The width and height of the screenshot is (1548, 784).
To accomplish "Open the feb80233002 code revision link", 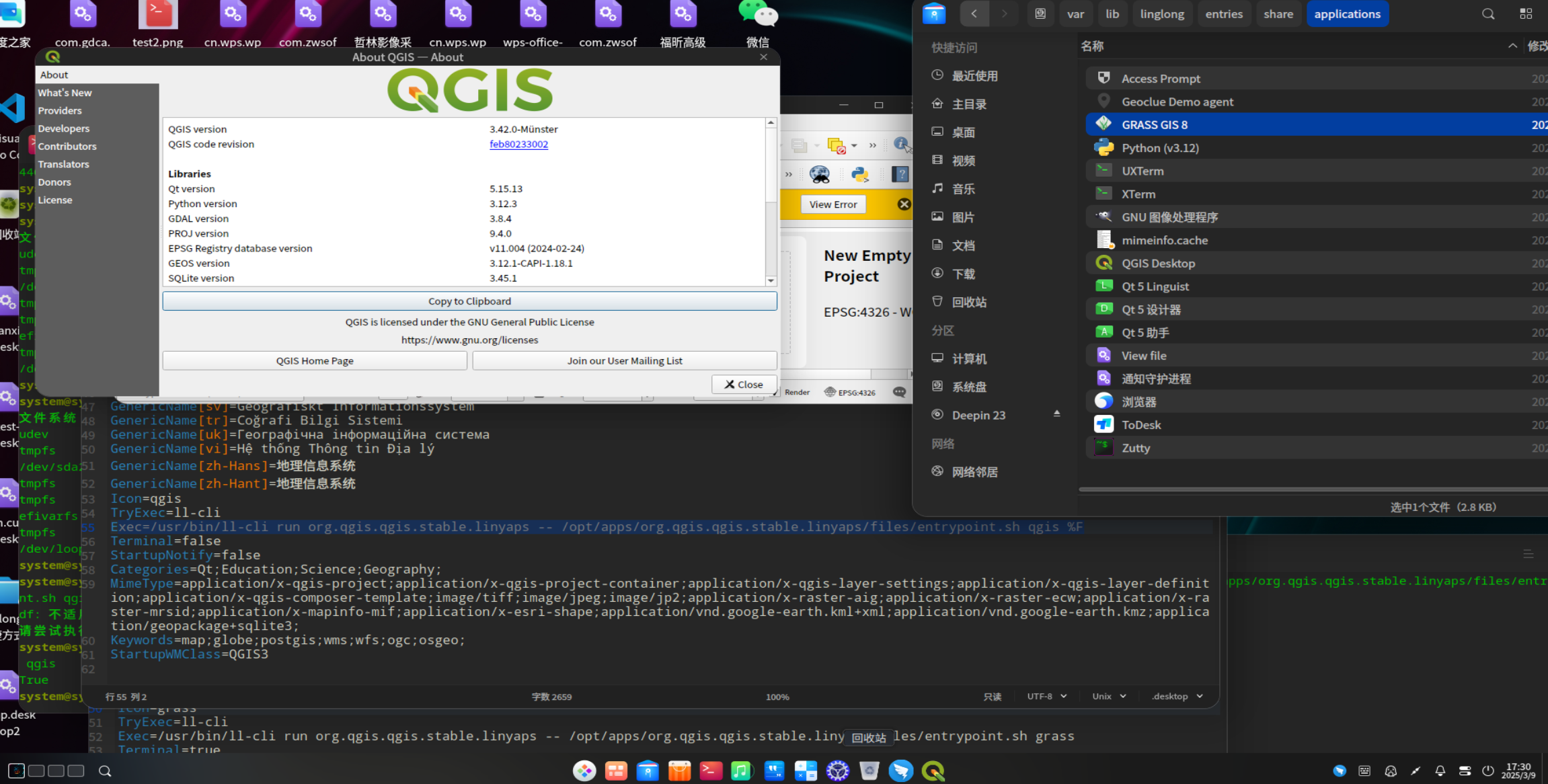I will pyautogui.click(x=518, y=144).
